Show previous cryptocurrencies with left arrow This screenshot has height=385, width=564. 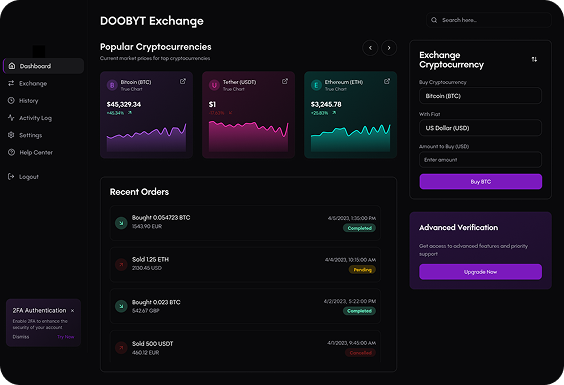(x=370, y=48)
